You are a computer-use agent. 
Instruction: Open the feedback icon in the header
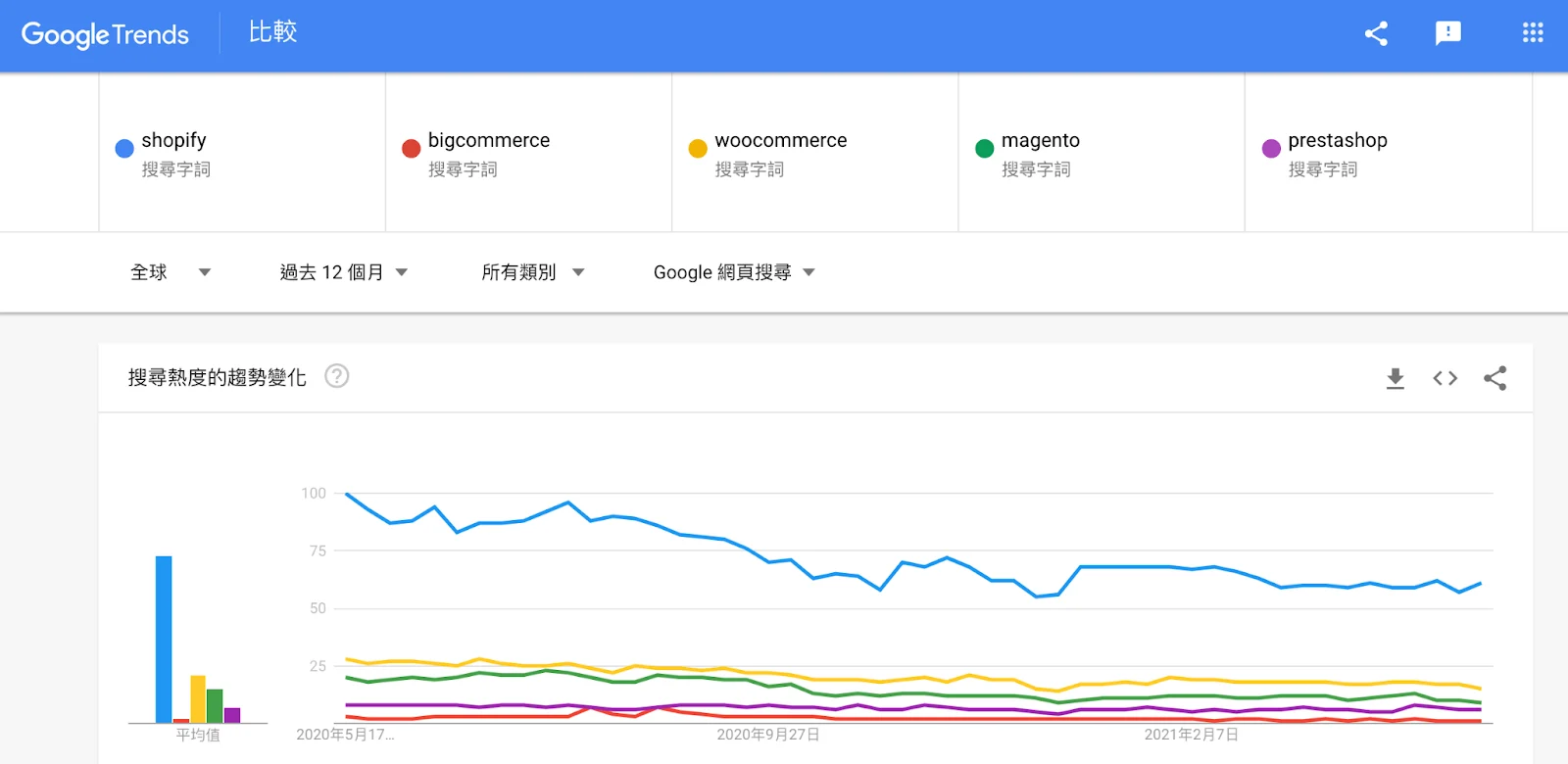click(1447, 32)
